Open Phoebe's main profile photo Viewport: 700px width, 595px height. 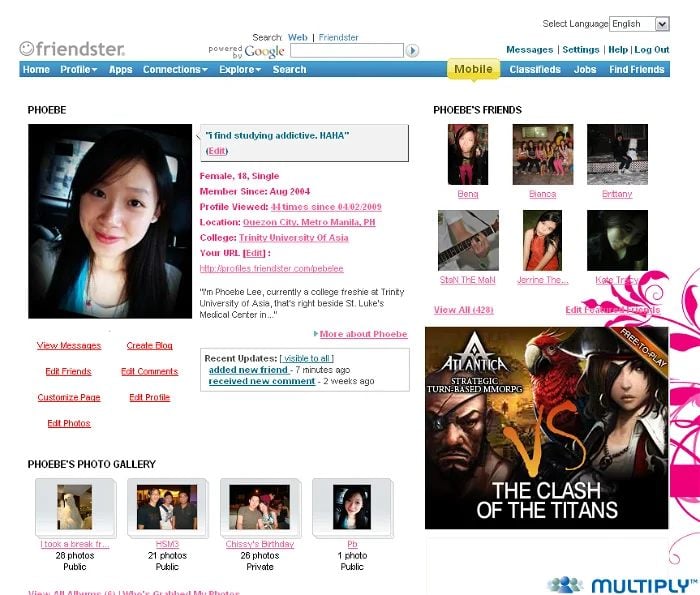[110, 221]
